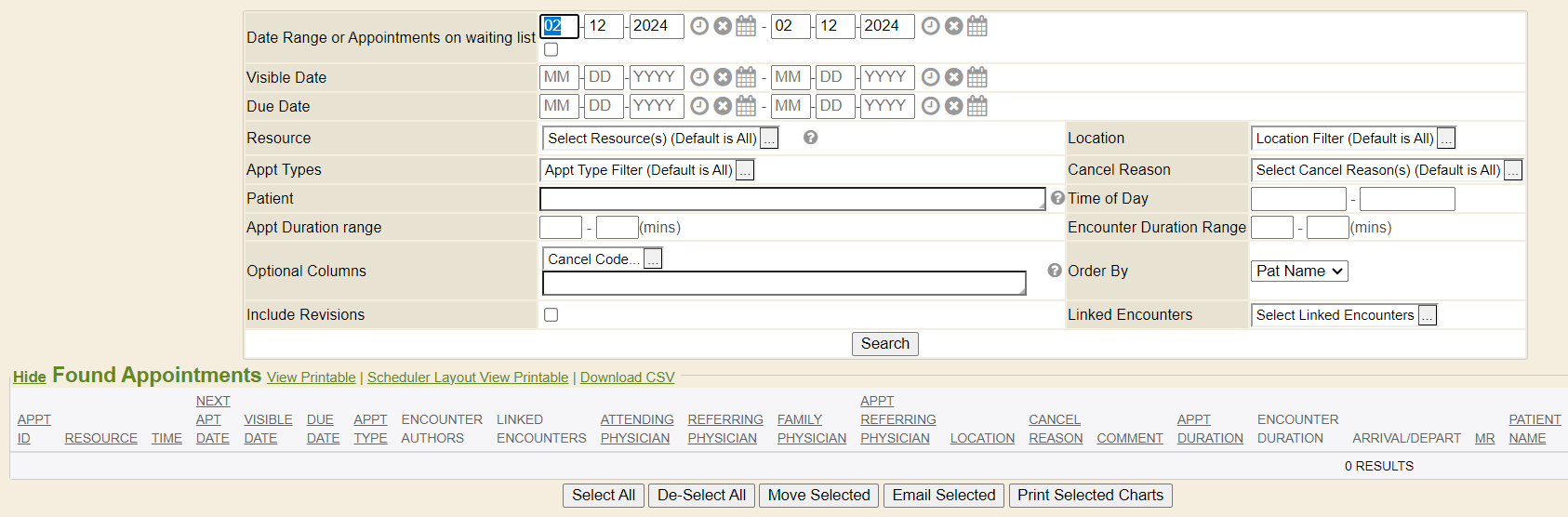The height and width of the screenshot is (517, 1568).
Task: Click clock icon for Due Date end
Action: 930,106
